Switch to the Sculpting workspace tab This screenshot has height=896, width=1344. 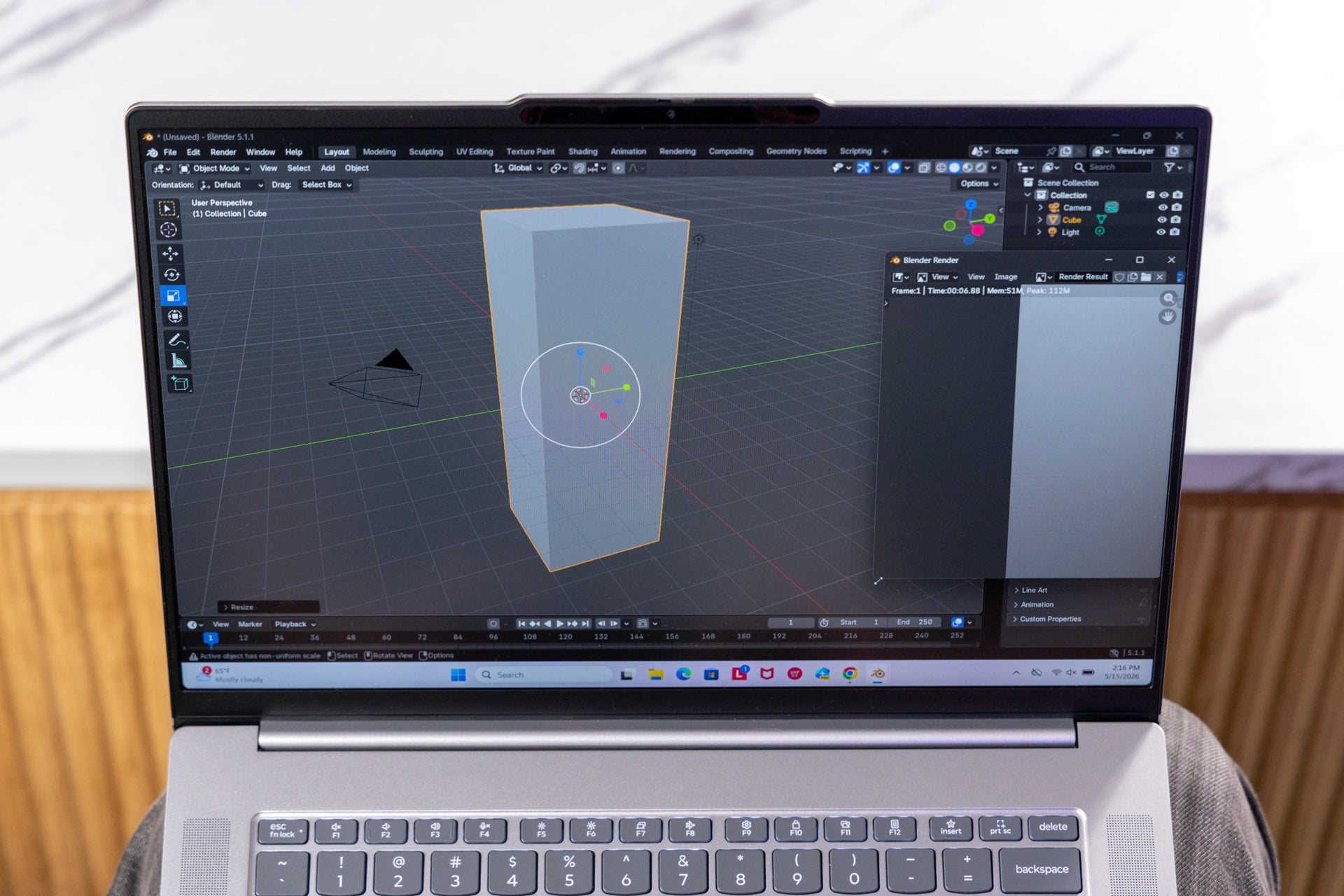(x=426, y=152)
